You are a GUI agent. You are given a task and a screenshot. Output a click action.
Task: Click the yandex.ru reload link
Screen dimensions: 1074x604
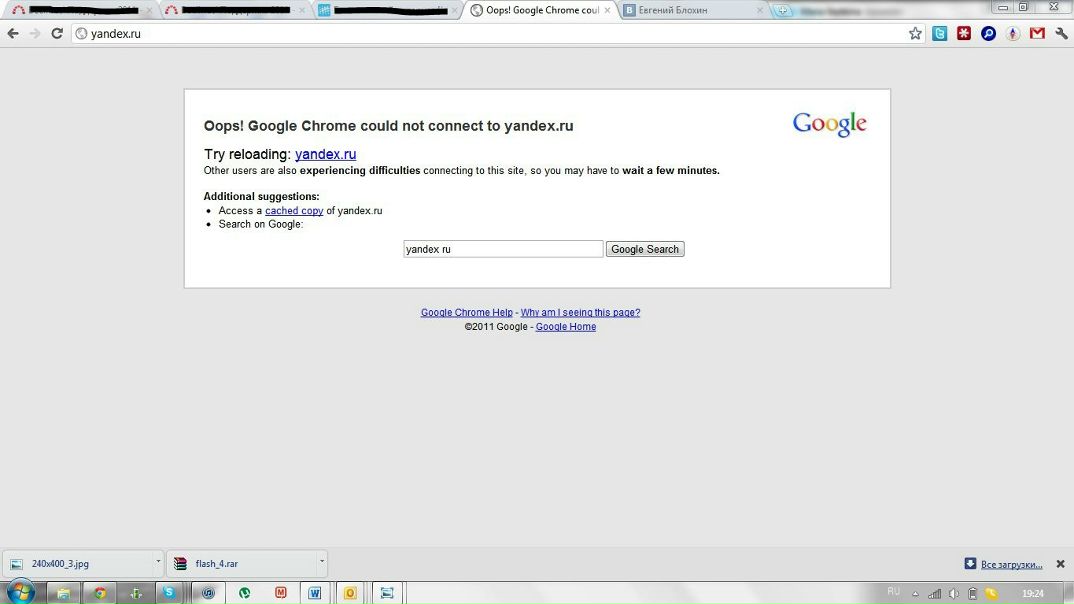click(x=325, y=154)
